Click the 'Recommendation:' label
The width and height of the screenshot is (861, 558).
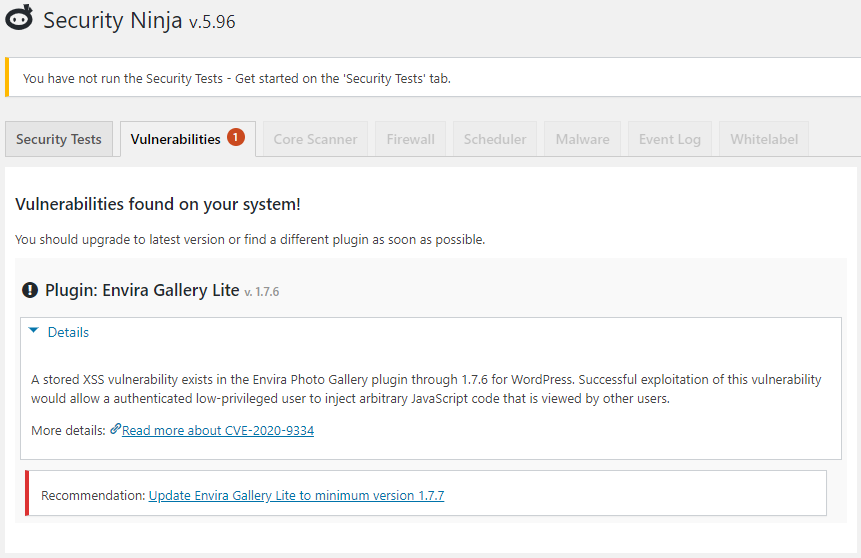pos(93,495)
